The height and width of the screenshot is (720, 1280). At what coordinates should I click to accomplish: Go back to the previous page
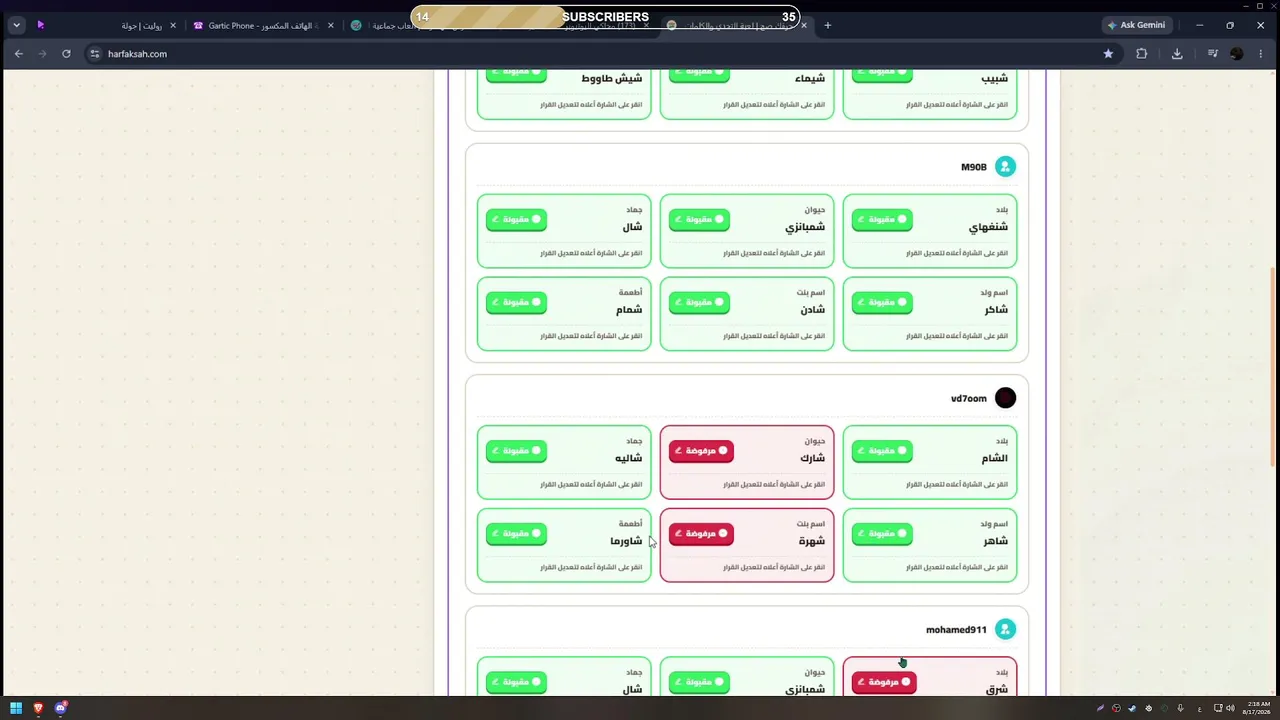[x=18, y=54]
